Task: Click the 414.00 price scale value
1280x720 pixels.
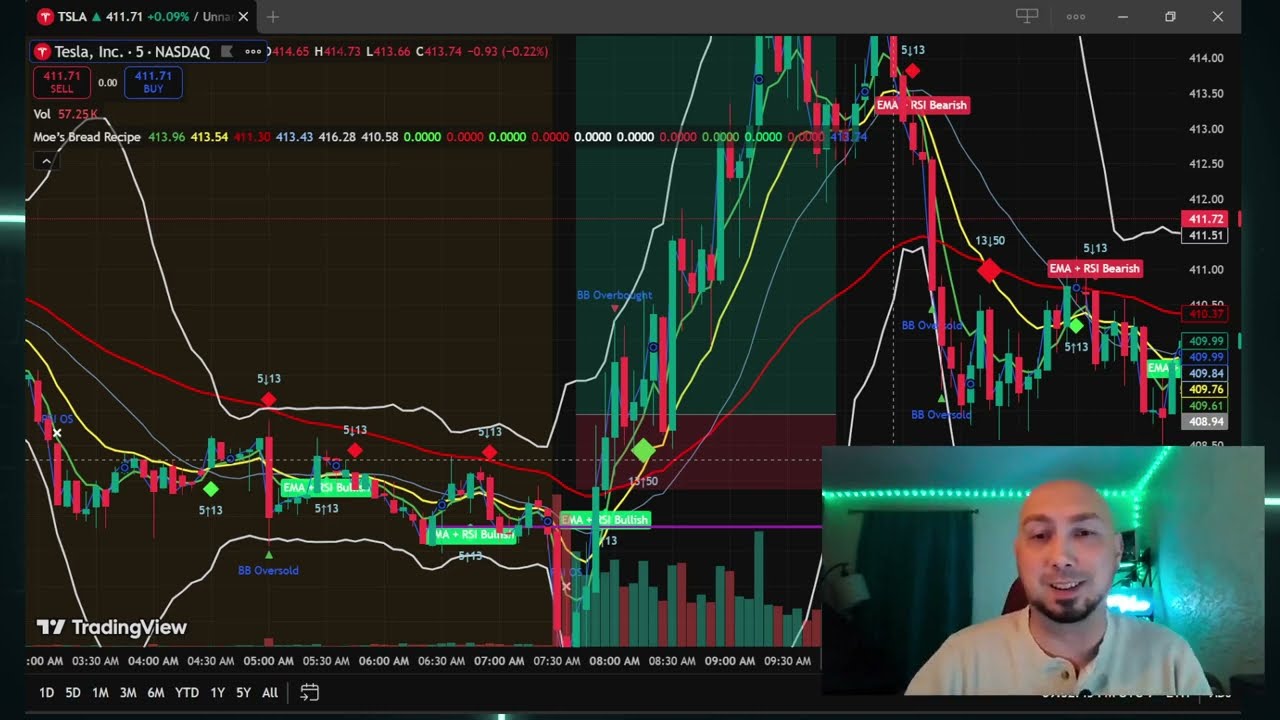Action: tap(1207, 58)
